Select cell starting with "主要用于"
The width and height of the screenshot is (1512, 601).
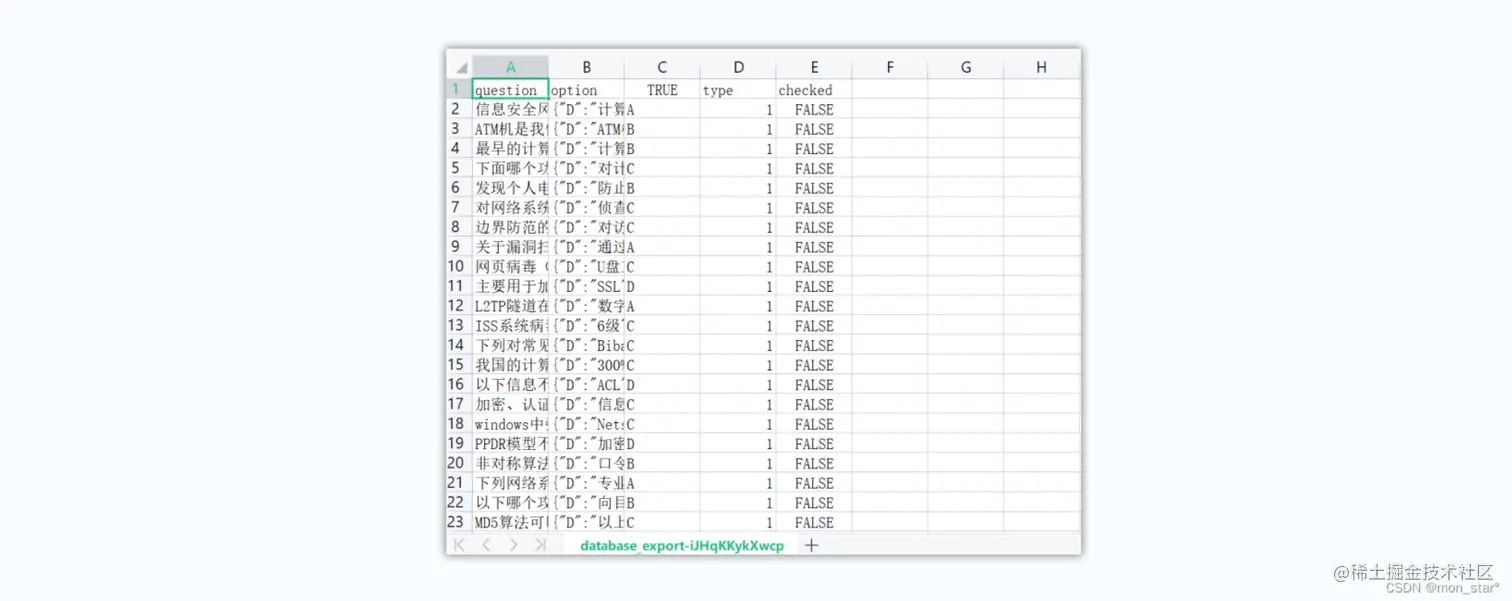point(510,286)
